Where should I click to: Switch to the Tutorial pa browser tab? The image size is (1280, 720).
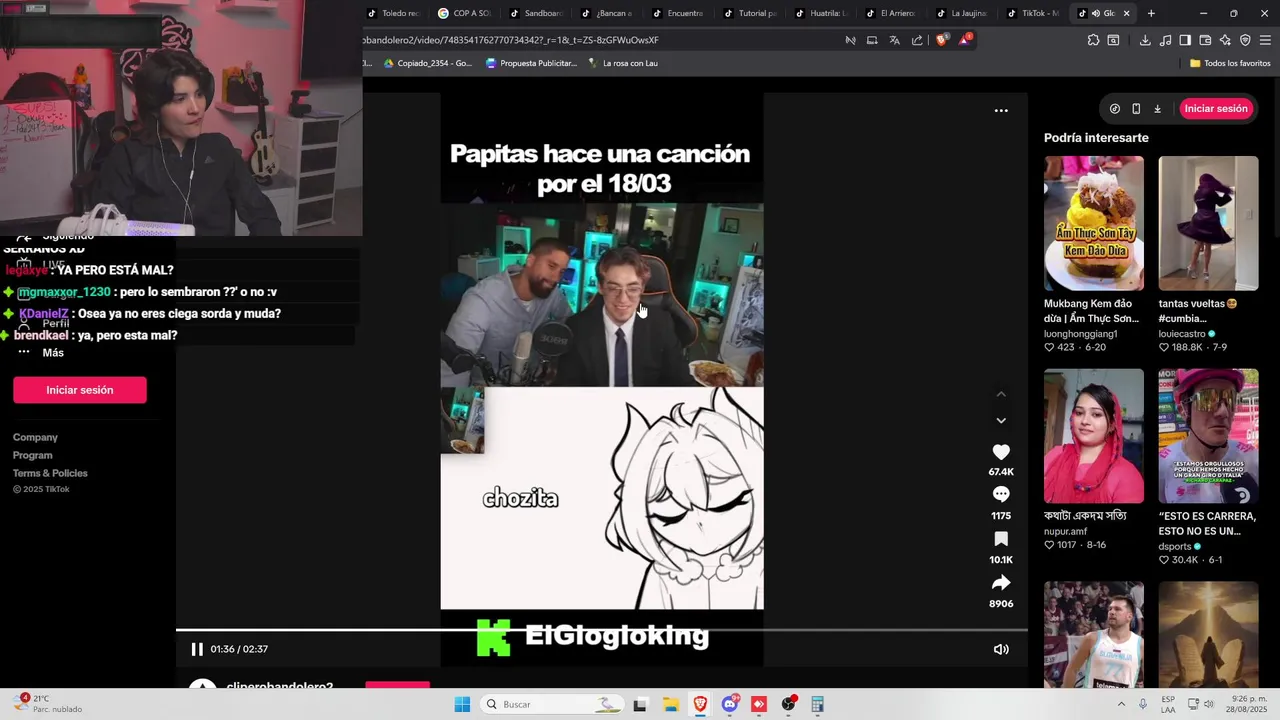pos(750,13)
